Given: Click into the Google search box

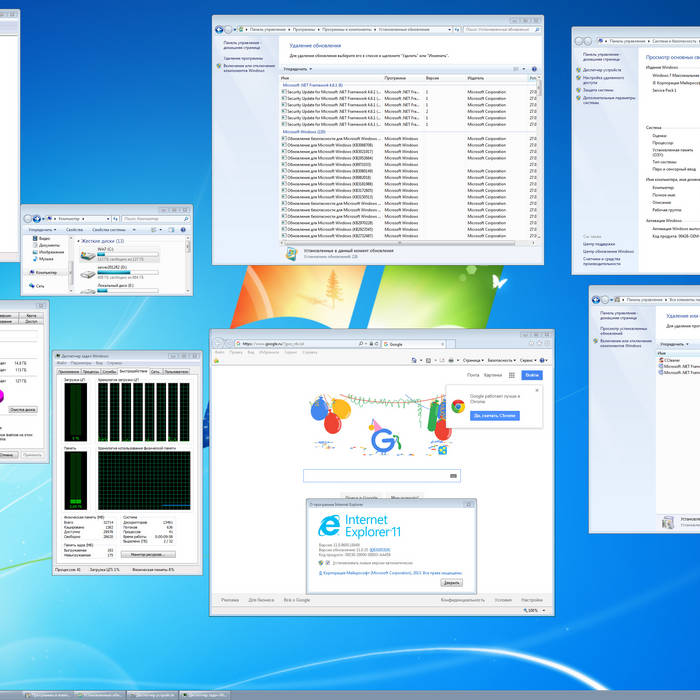Looking at the screenshot, I should click(x=382, y=476).
